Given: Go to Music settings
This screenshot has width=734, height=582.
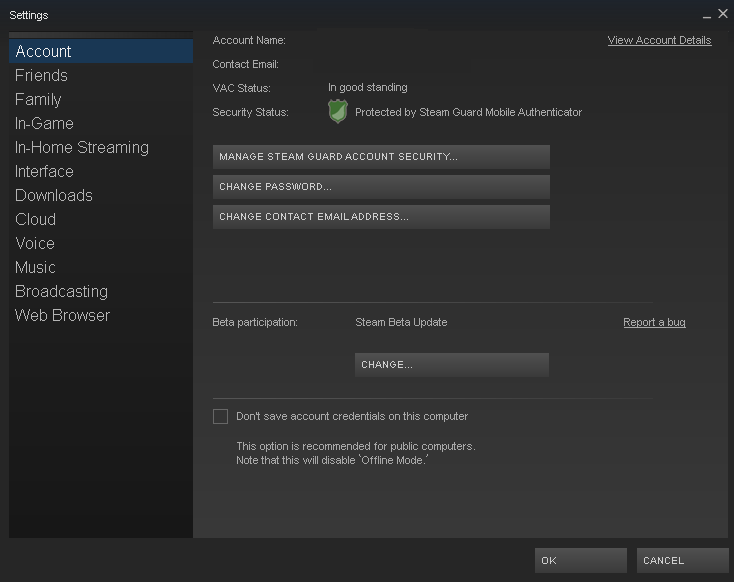Looking at the screenshot, I should [101, 267].
